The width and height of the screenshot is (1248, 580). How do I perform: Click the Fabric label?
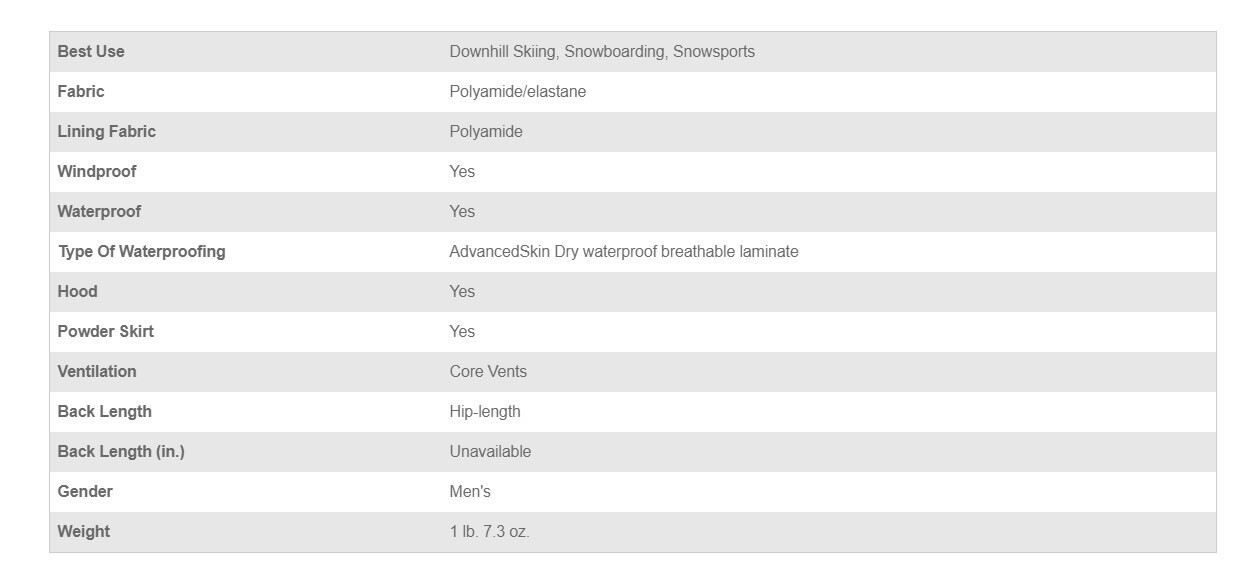(81, 92)
